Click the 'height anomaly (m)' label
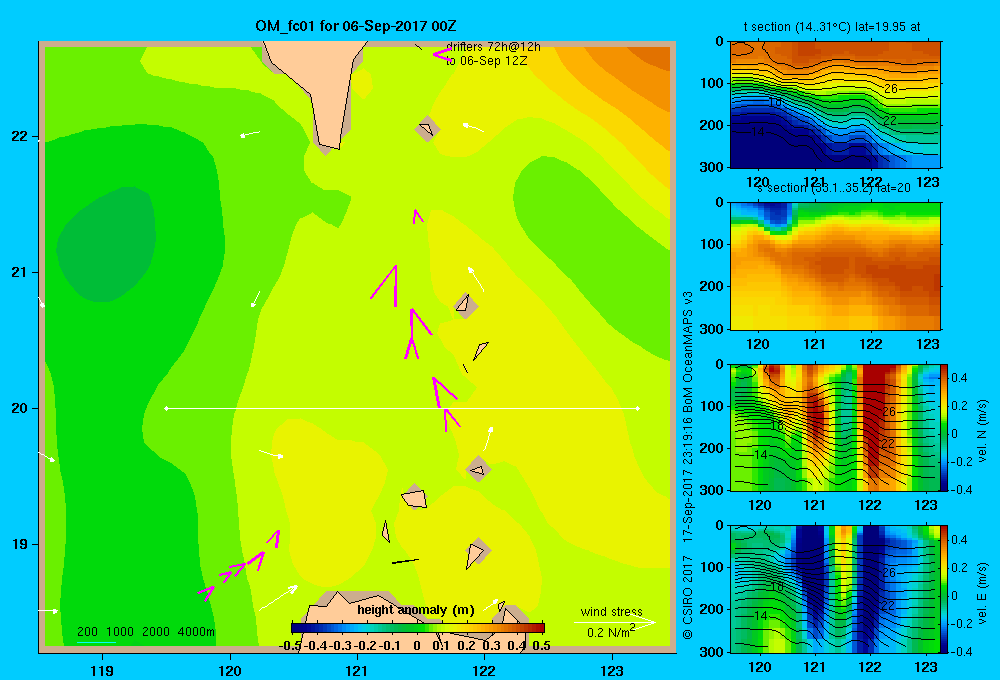The width and height of the screenshot is (1000, 680). click(416, 610)
